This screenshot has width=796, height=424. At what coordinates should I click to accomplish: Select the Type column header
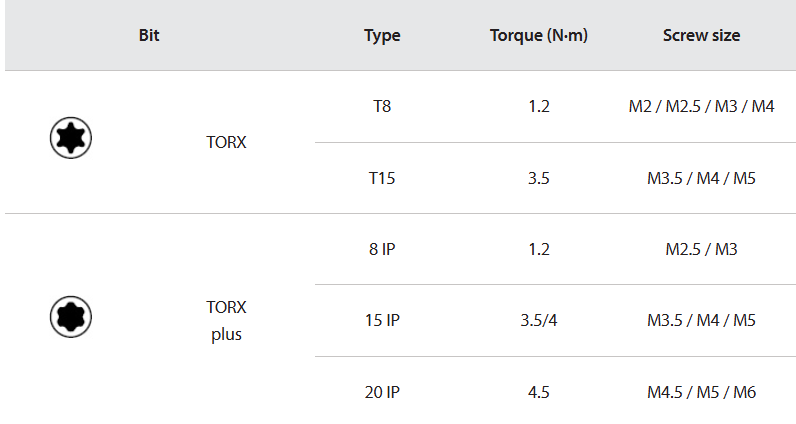tap(382, 35)
